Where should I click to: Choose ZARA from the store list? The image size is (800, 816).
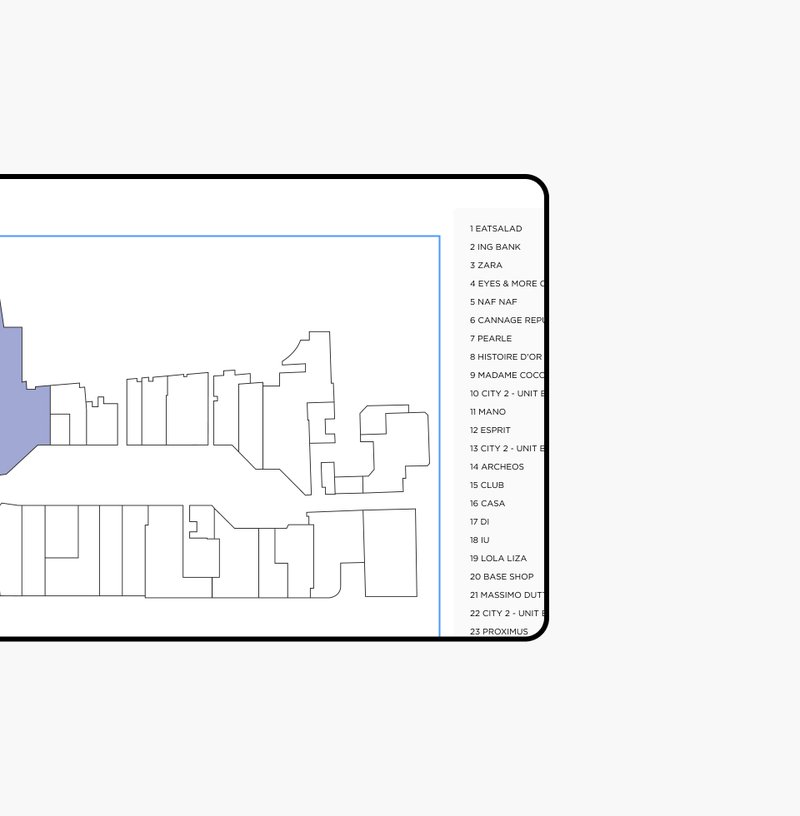point(487,266)
